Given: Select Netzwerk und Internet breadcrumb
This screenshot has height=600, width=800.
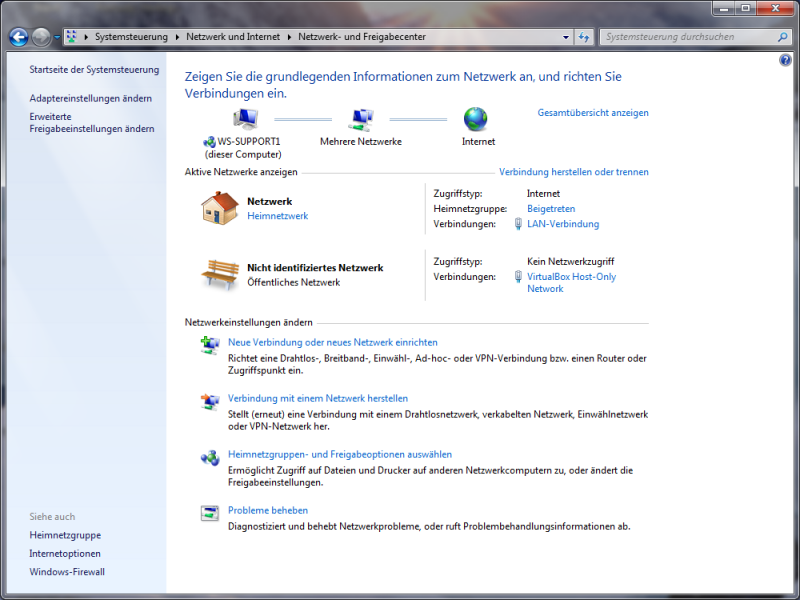Looking at the screenshot, I should tap(235, 37).
